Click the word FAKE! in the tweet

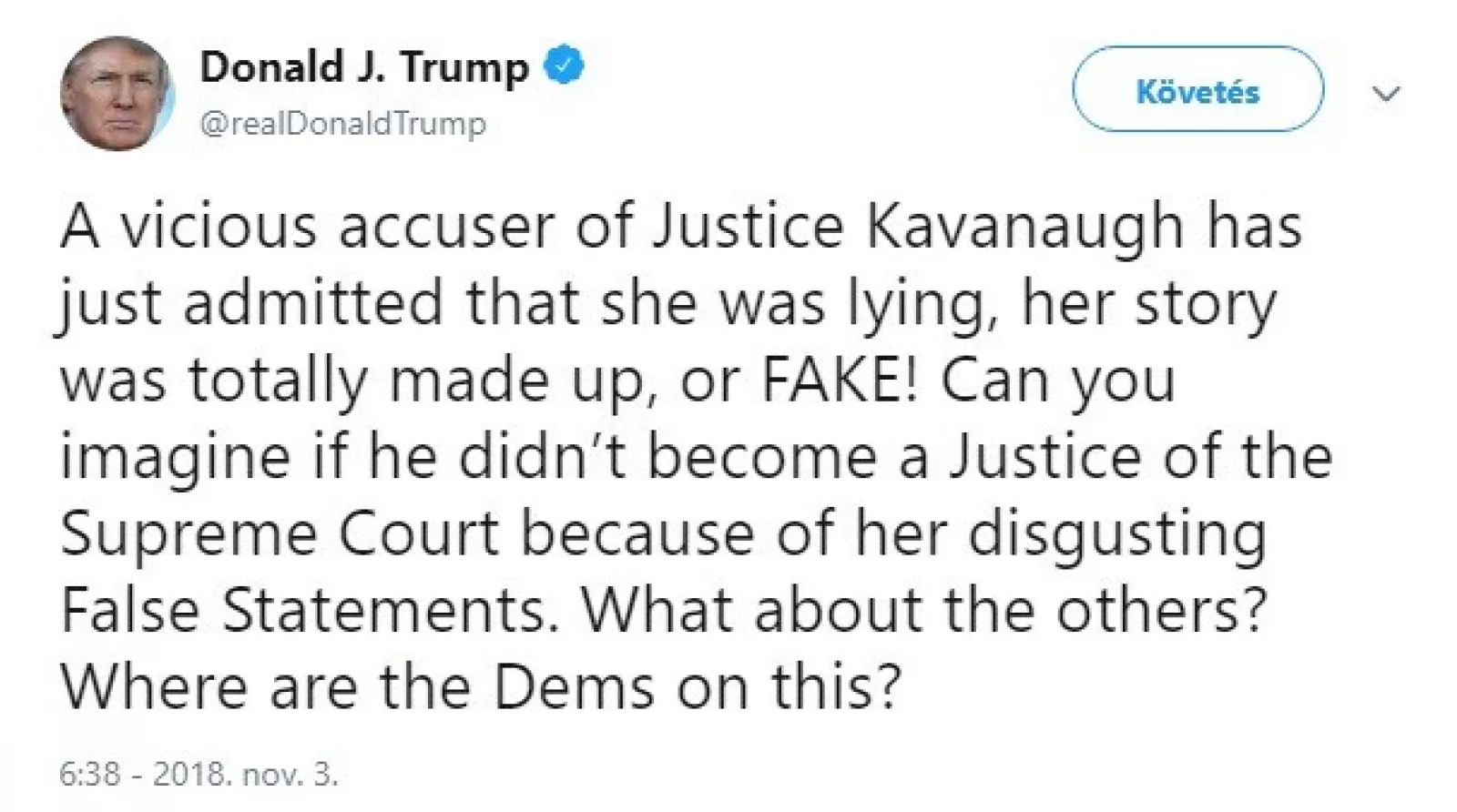(x=840, y=381)
